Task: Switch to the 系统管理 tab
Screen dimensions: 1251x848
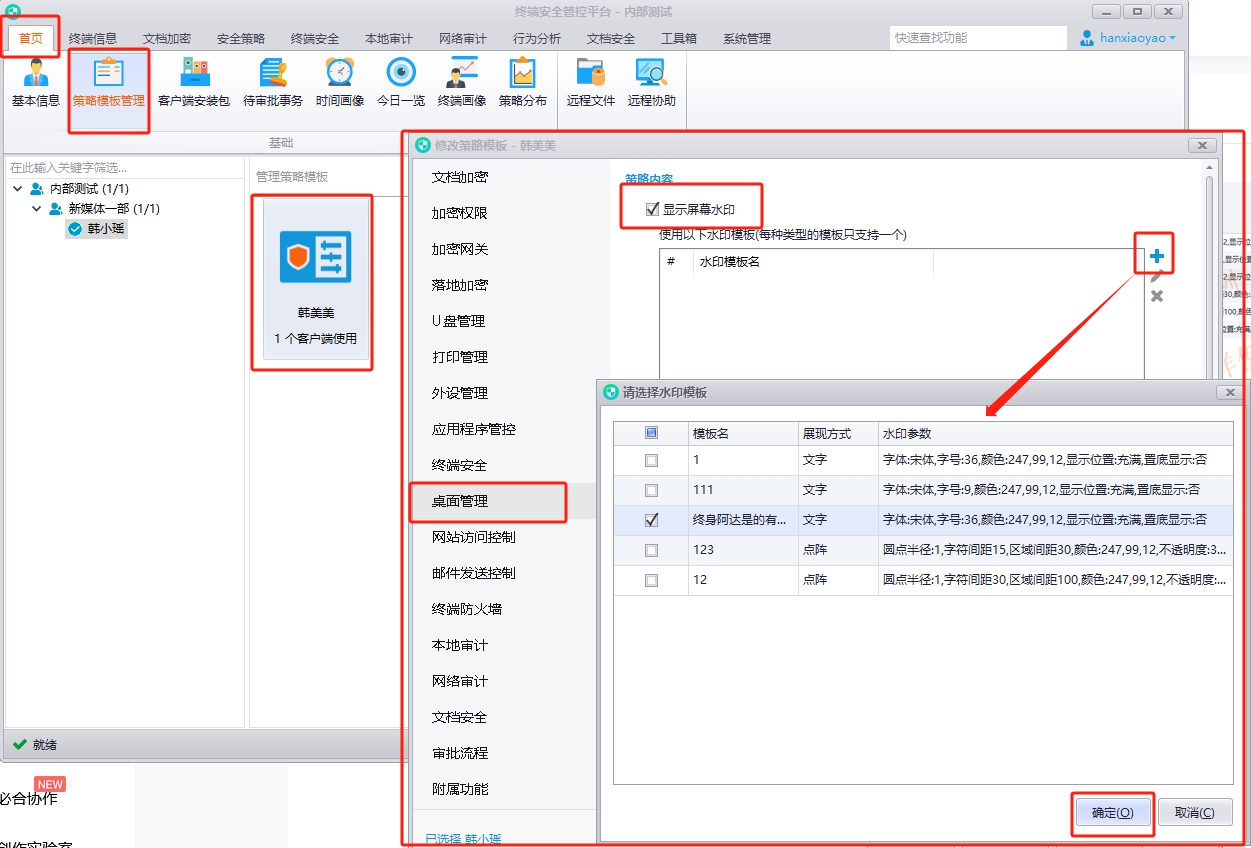Action: [747, 39]
